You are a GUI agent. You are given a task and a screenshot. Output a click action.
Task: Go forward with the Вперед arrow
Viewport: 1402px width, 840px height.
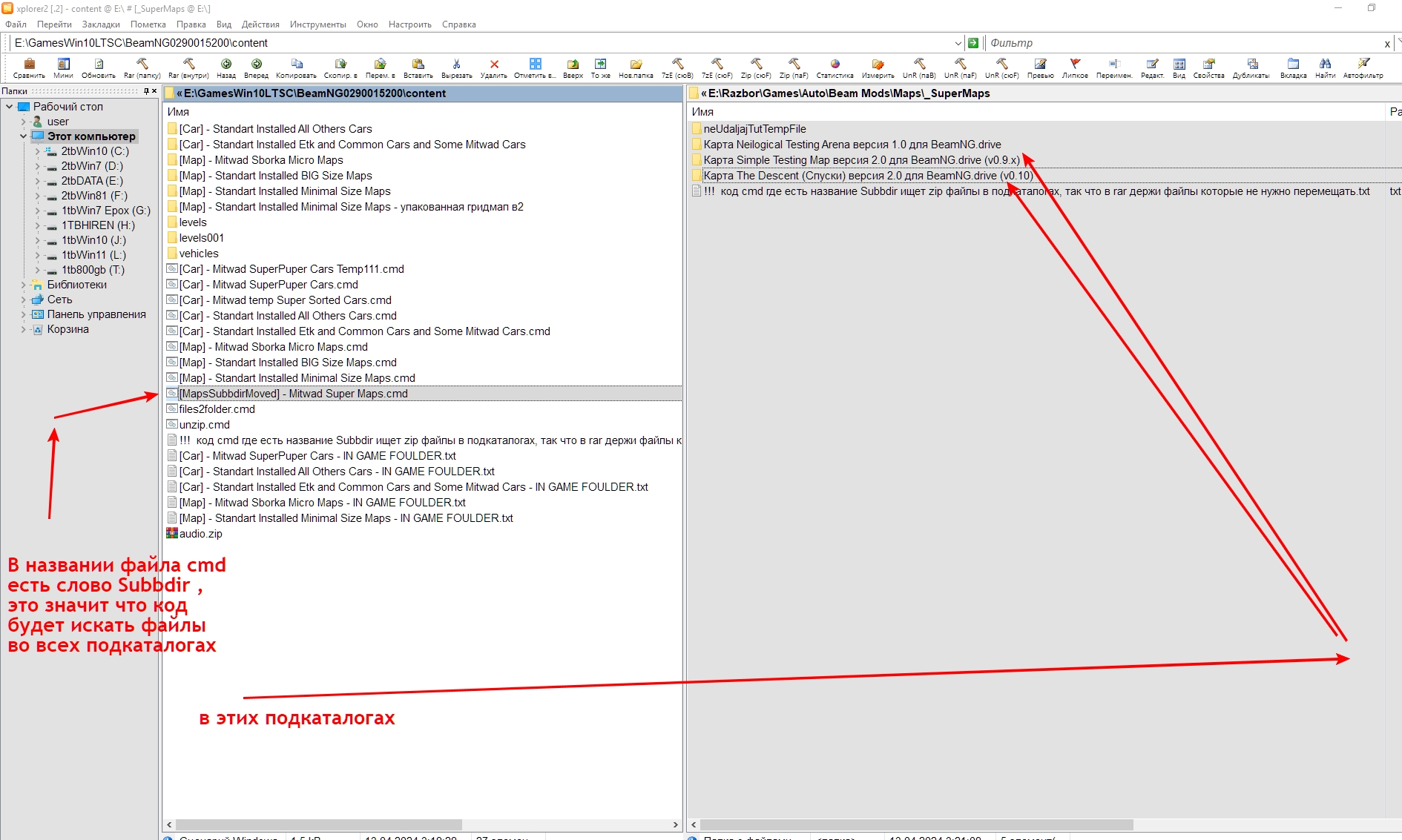pos(257,67)
